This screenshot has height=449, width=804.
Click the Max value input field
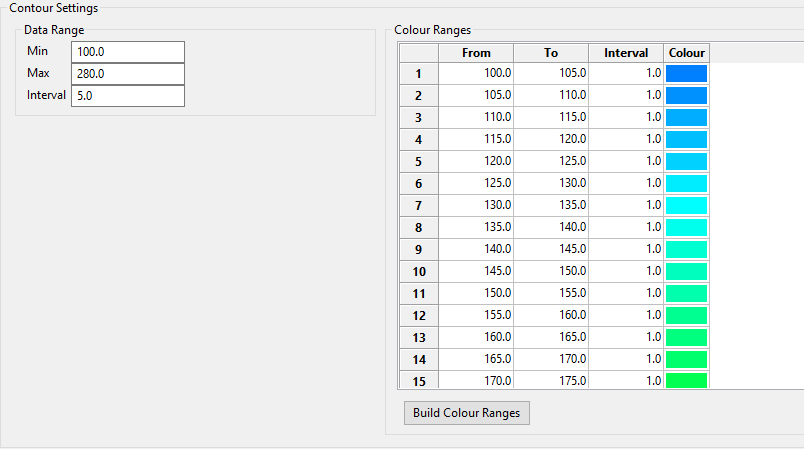128,74
